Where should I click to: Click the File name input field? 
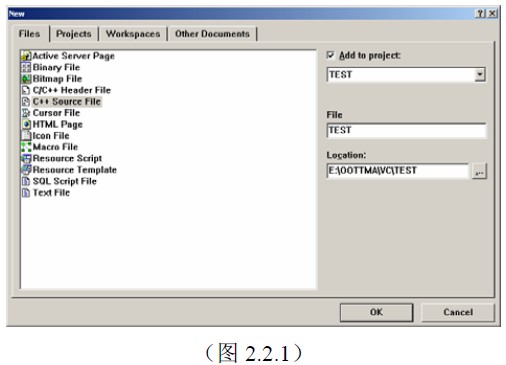(406, 130)
